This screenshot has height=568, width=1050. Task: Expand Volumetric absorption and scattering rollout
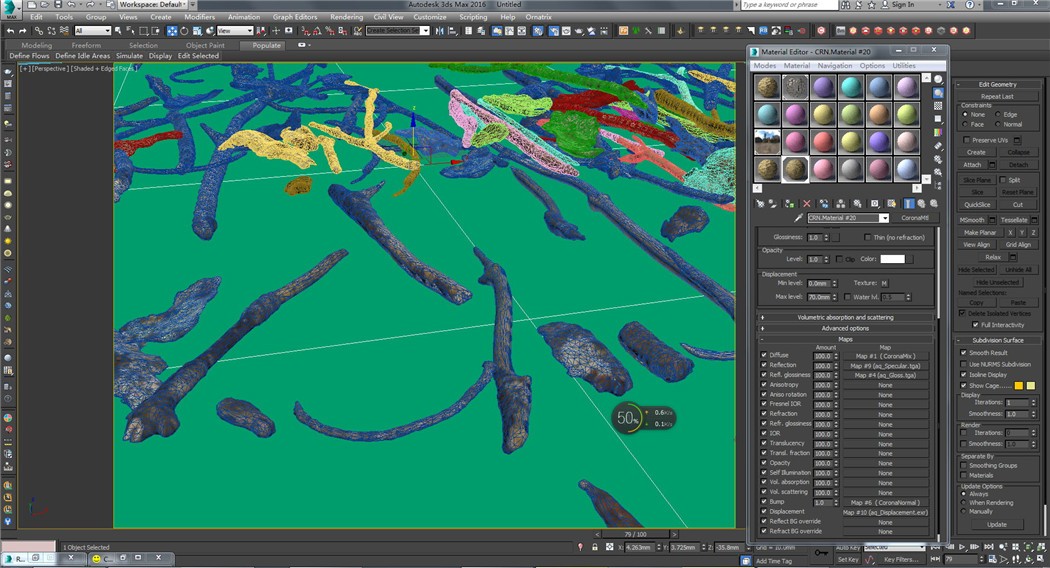(845, 317)
